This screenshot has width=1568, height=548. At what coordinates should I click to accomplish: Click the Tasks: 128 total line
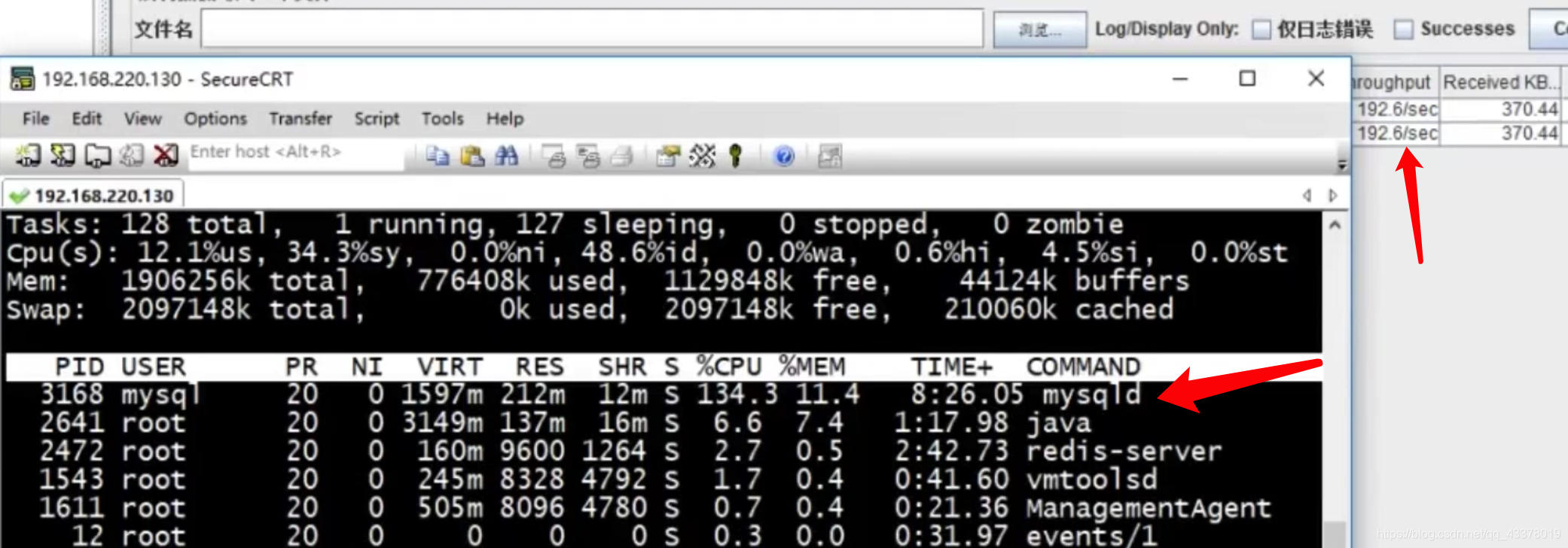point(565,224)
